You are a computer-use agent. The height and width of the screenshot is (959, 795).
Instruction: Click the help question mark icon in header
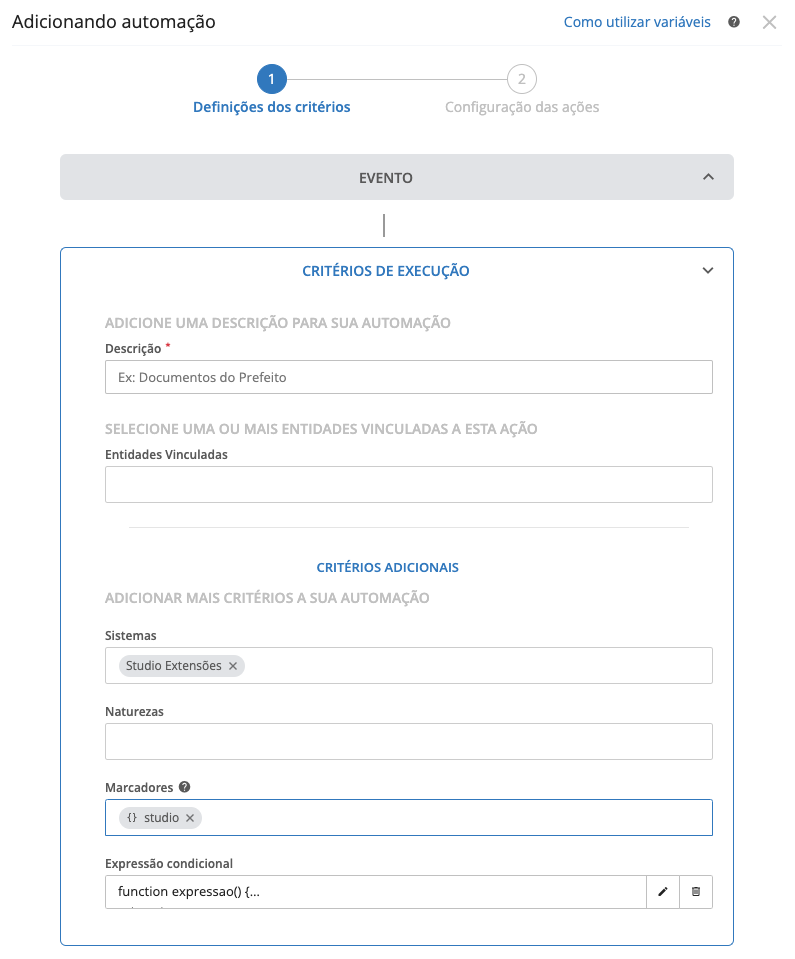[734, 22]
